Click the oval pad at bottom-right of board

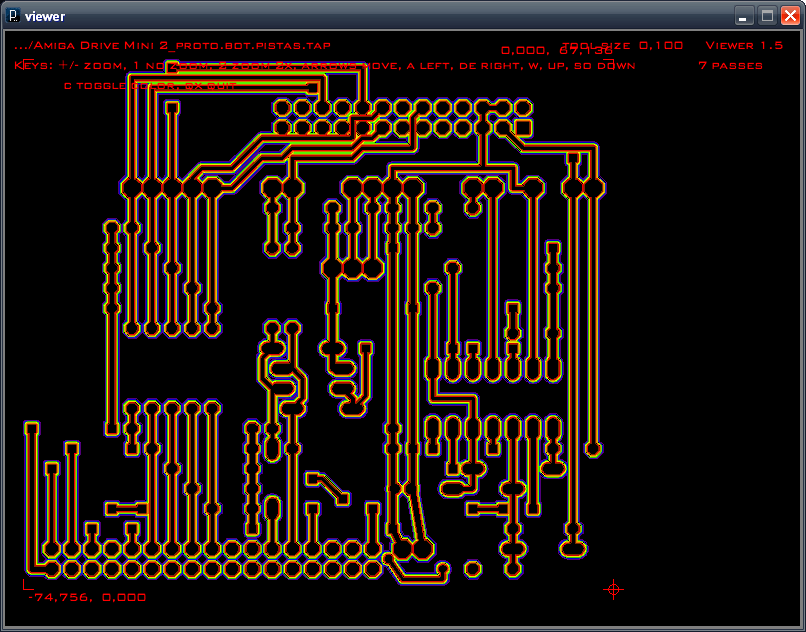coord(574,549)
